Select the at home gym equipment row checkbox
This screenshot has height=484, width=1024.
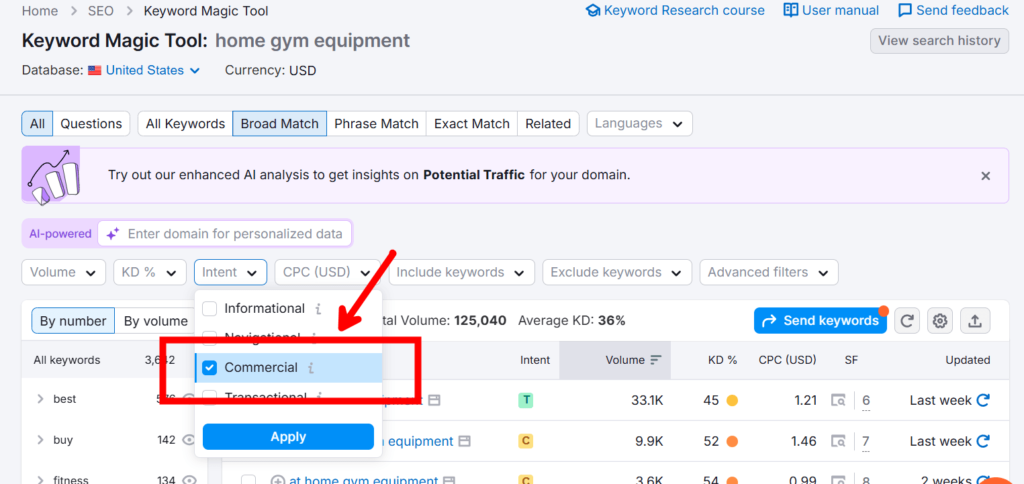point(248,481)
